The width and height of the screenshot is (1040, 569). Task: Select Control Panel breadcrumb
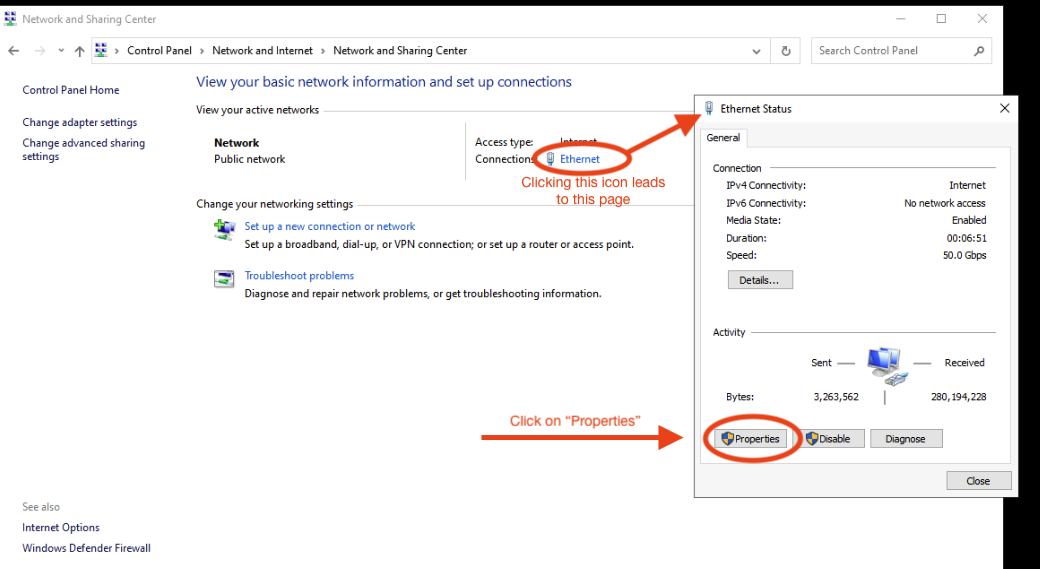tap(159, 50)
